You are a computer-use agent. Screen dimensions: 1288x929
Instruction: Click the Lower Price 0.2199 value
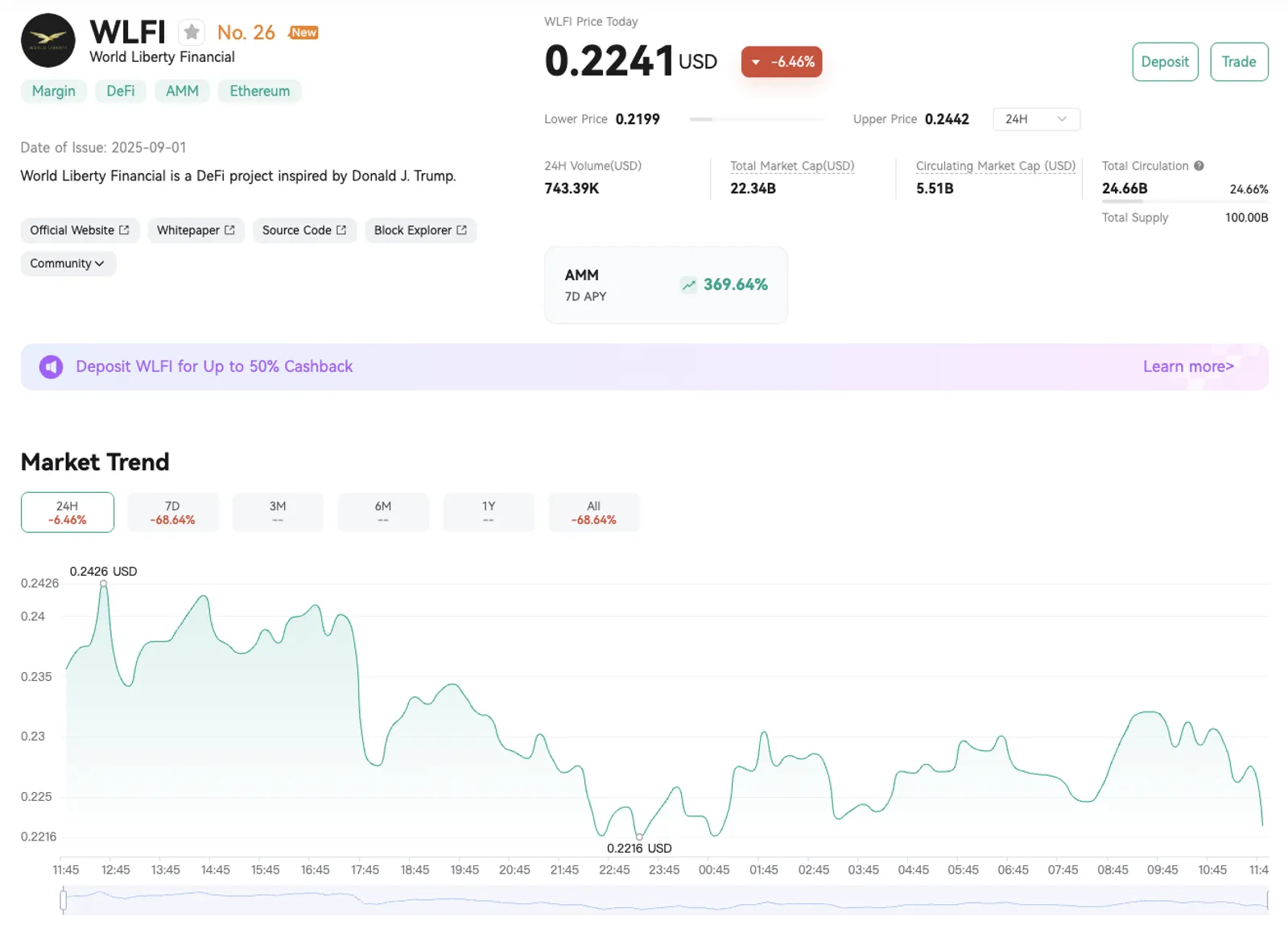638,119
